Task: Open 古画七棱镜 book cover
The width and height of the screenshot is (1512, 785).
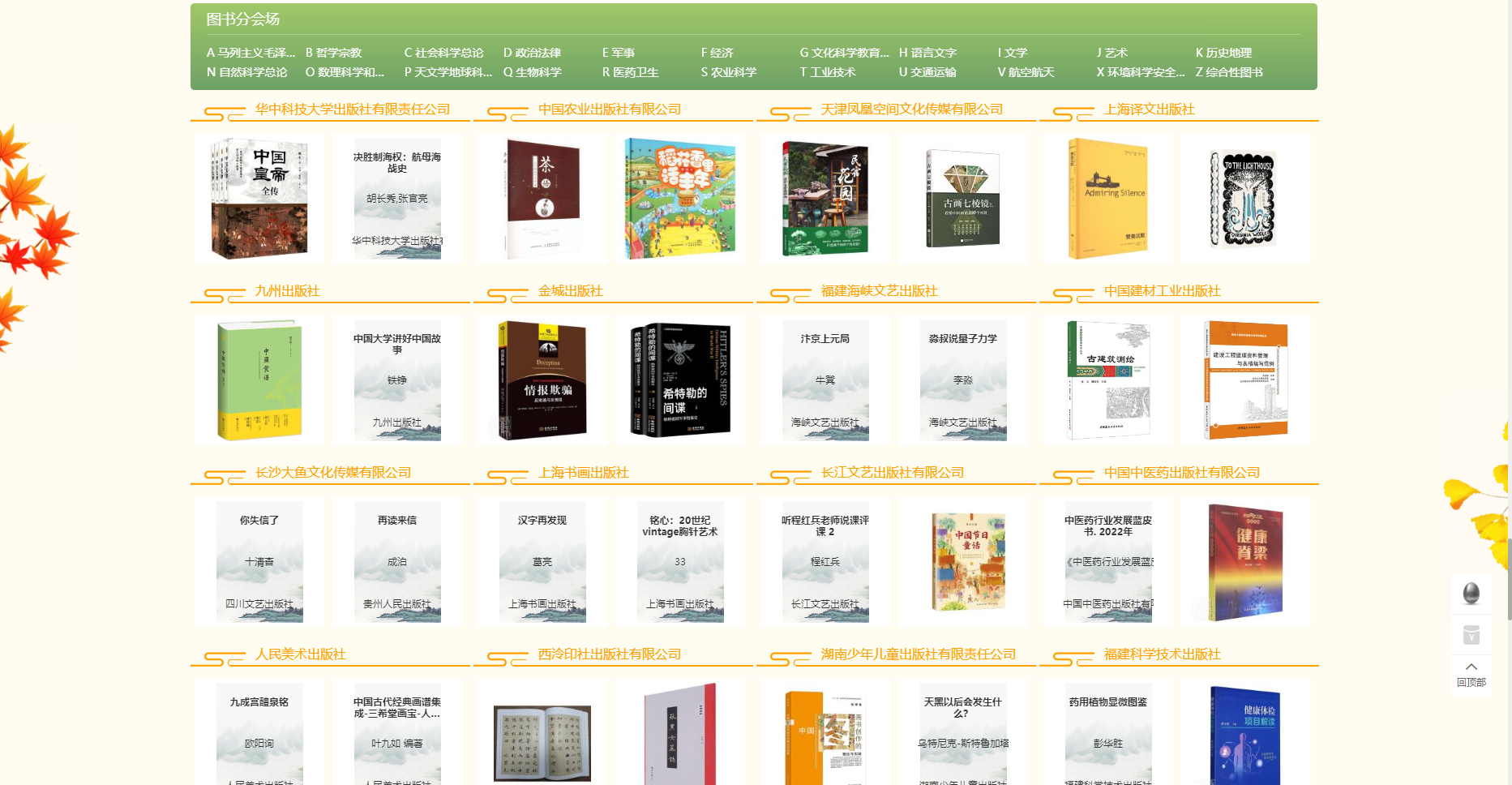Action: point(962,199)
